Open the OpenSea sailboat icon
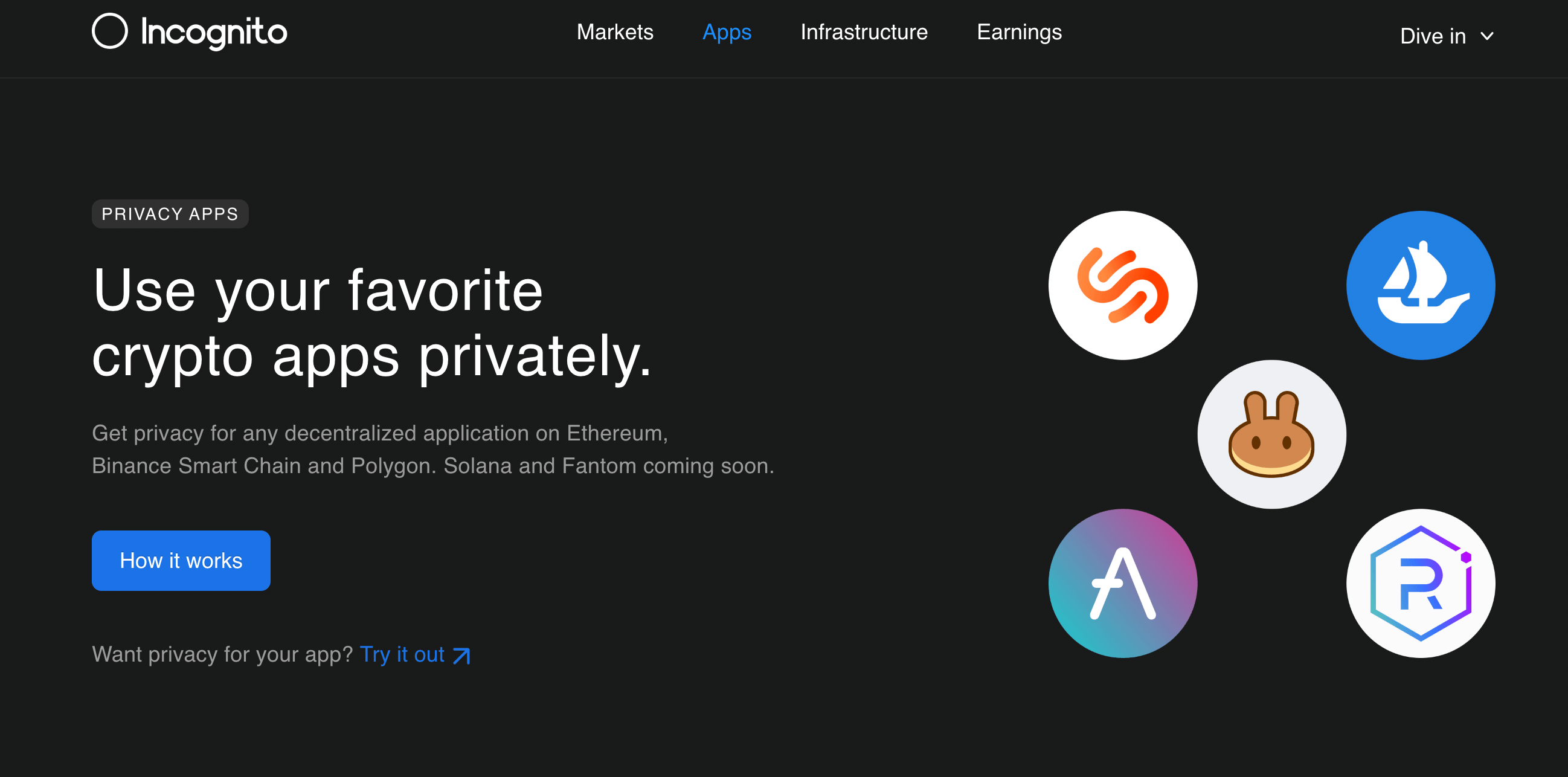This screenshot has height=777, width=1568. pos(1420,286)
